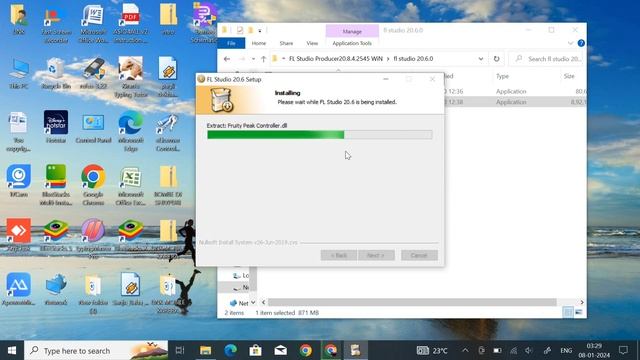640x360 pixels.
Task: Click the Next button in setup wizard
Action: [x=376, y=255]
